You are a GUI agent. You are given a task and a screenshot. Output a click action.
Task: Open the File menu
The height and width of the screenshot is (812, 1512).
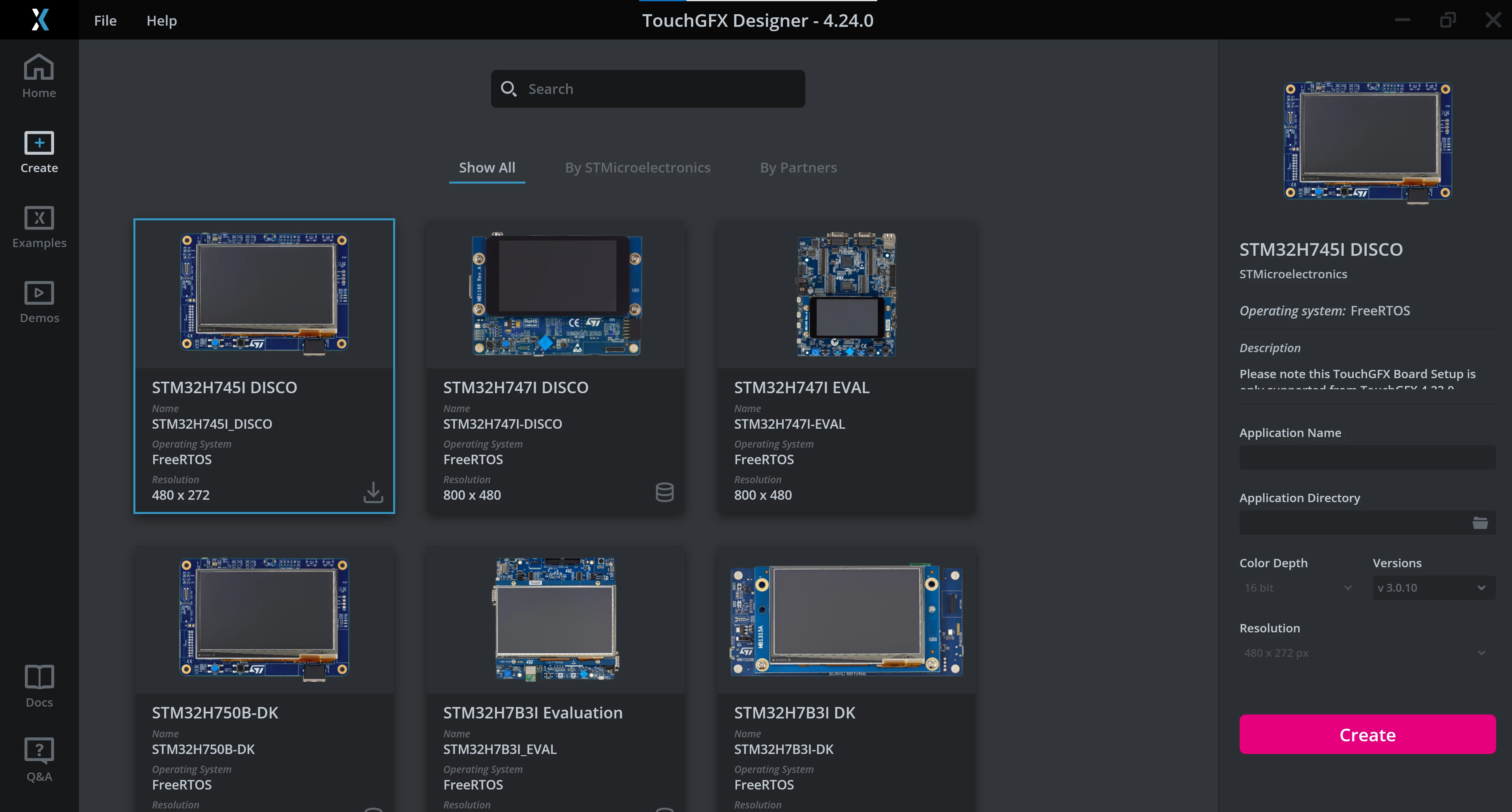click(106, 21)
